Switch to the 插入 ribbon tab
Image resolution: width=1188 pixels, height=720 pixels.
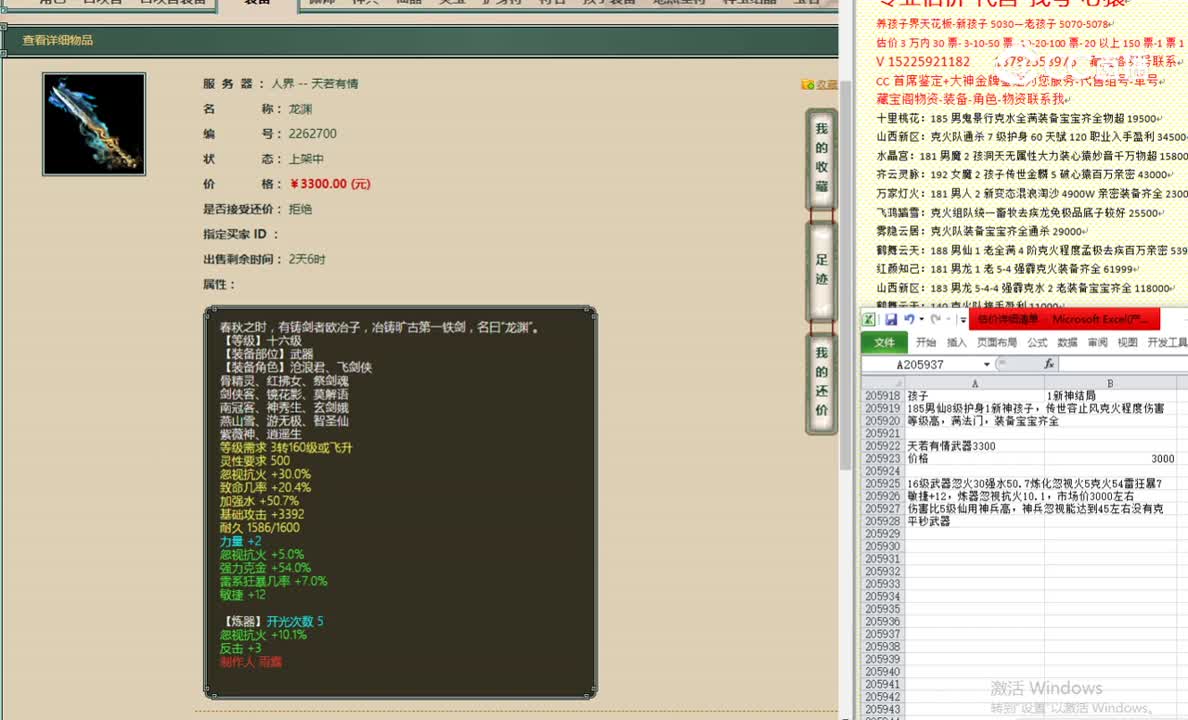(x=956, y=343)
